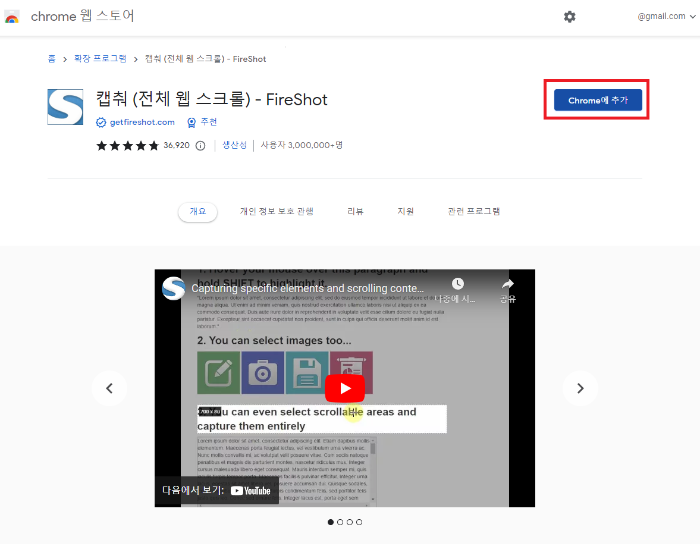Click the video title text

coord(308,288)
